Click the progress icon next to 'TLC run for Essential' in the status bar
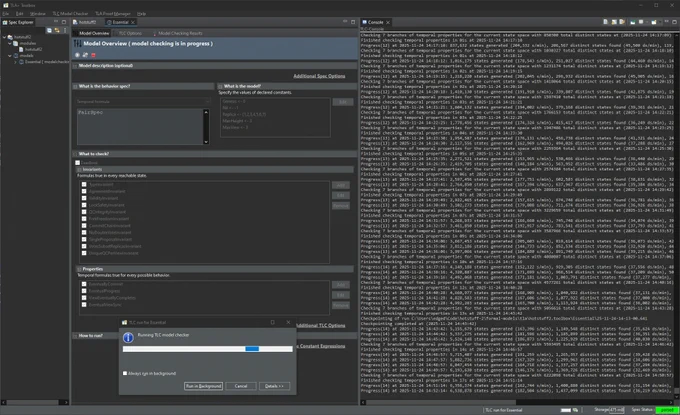Screen dimensions: 680x415 (575, 410)
